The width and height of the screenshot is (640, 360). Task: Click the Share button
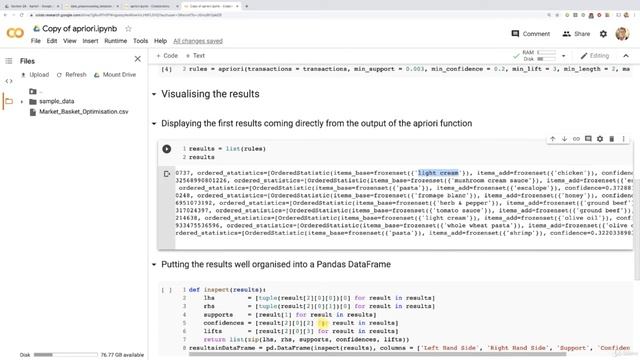click(576, 34)
